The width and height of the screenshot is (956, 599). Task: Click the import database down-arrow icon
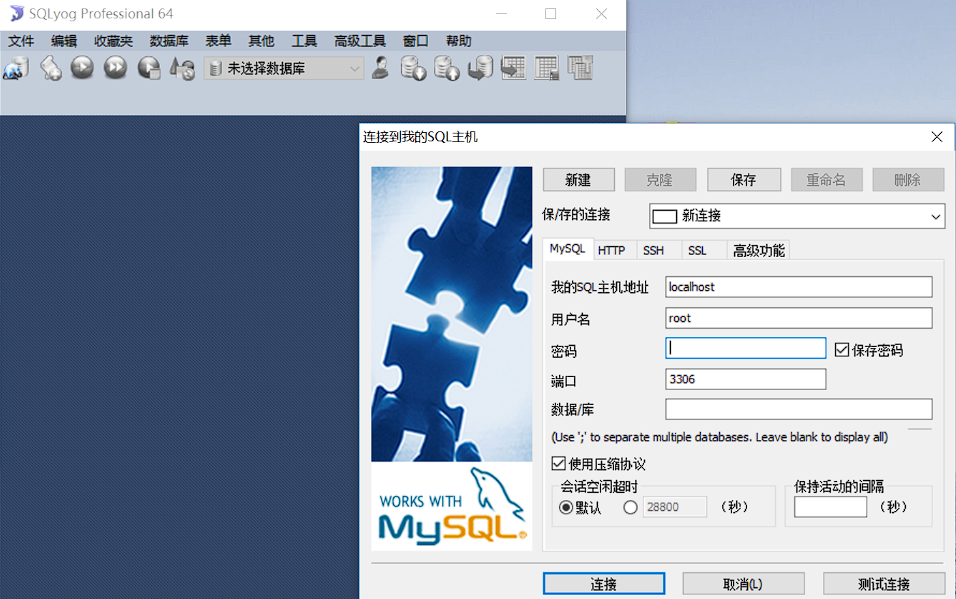tap(413, 68)
